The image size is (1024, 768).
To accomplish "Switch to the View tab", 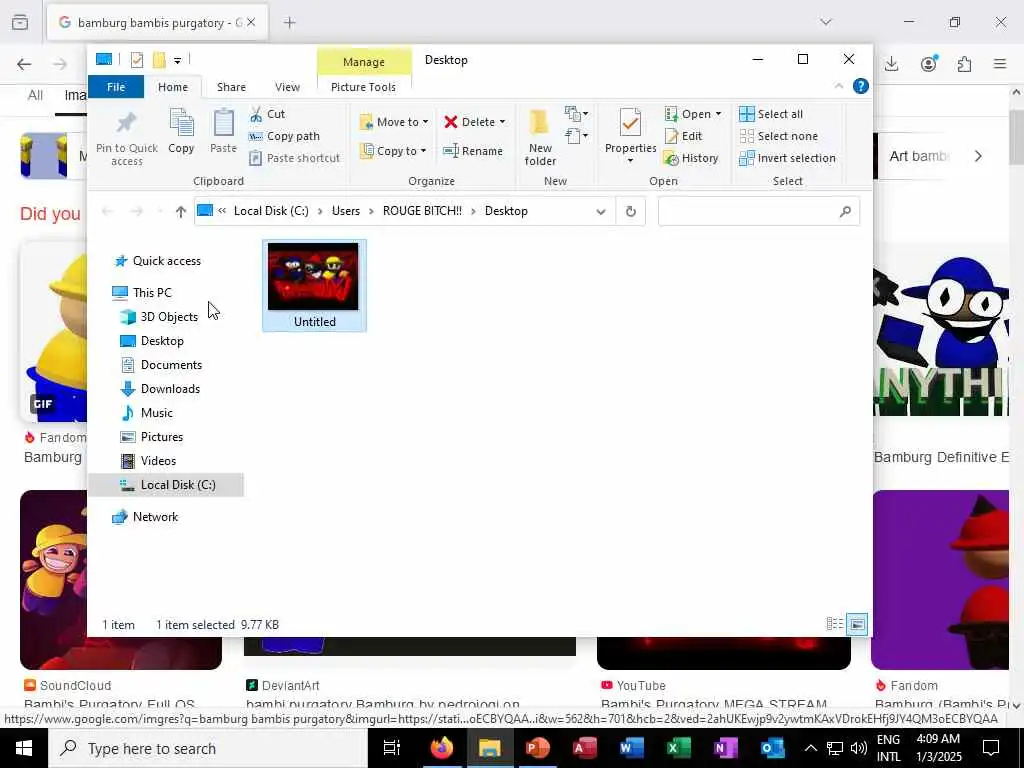I will pyautogui.click(x=287, y=87).
